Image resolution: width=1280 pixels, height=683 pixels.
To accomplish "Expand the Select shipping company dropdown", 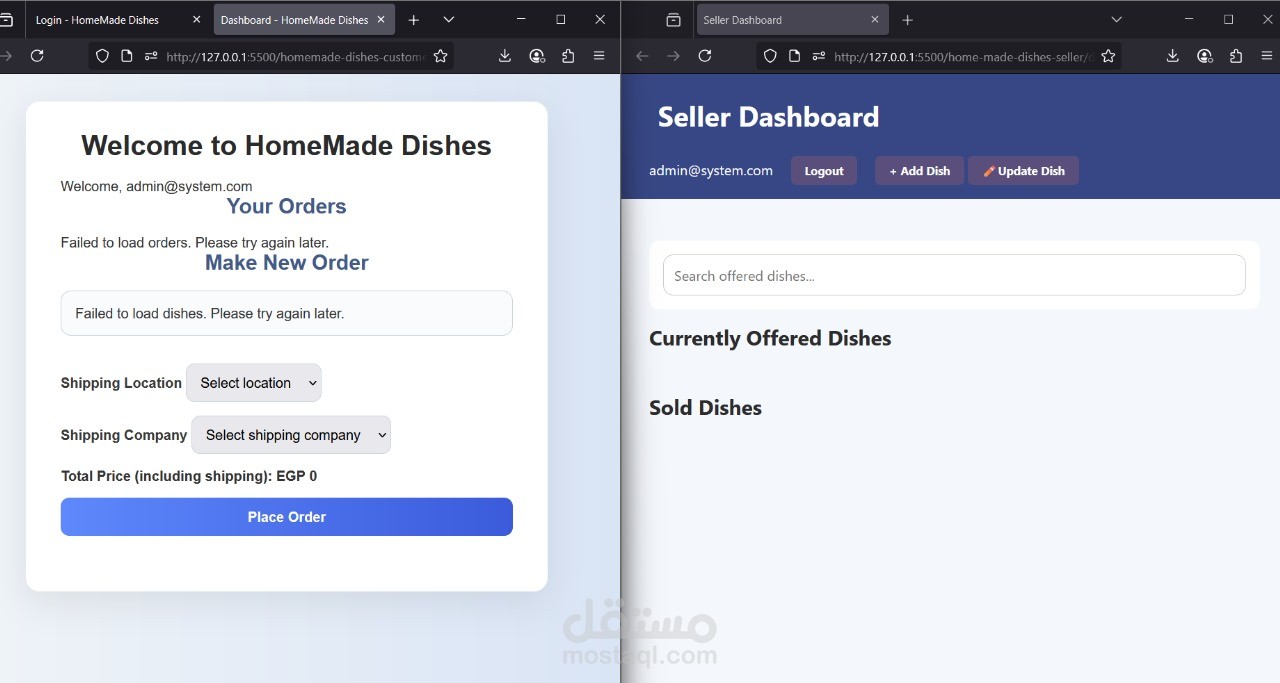I will coord(291,435).
